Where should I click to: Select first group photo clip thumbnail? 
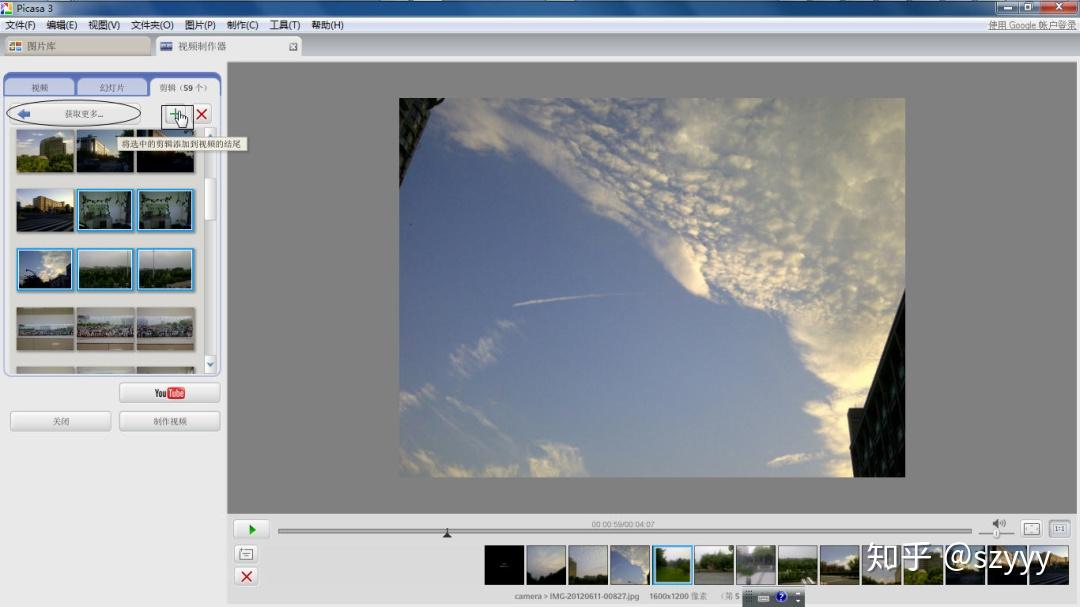click(45, 329)
